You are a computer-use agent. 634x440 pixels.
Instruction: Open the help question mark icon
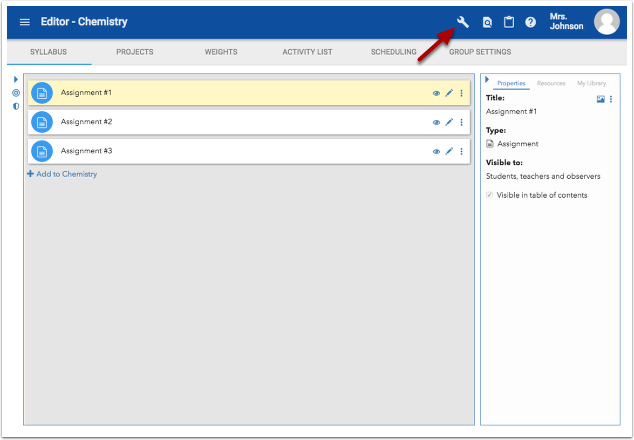click(x=530, y=22)
